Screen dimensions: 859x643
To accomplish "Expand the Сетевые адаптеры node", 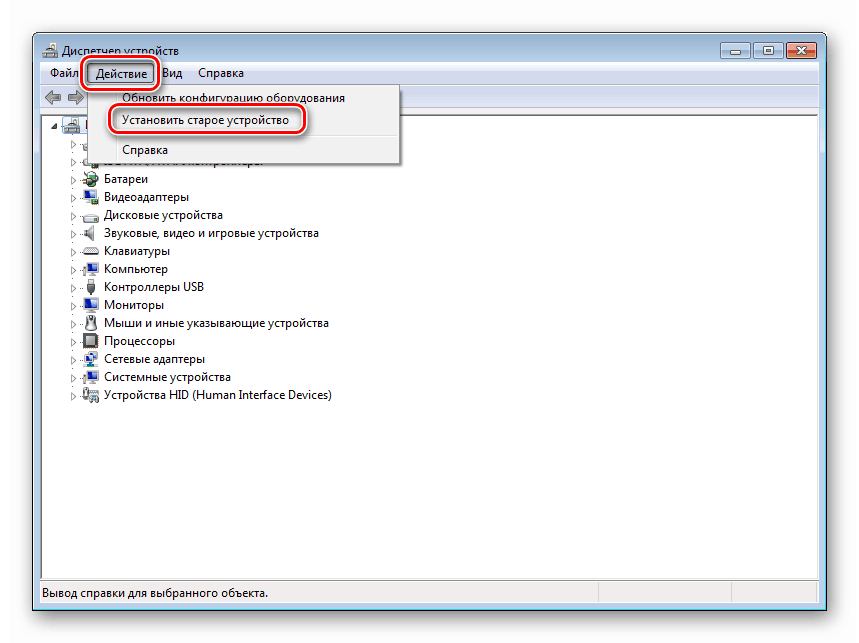I will 73,360.
